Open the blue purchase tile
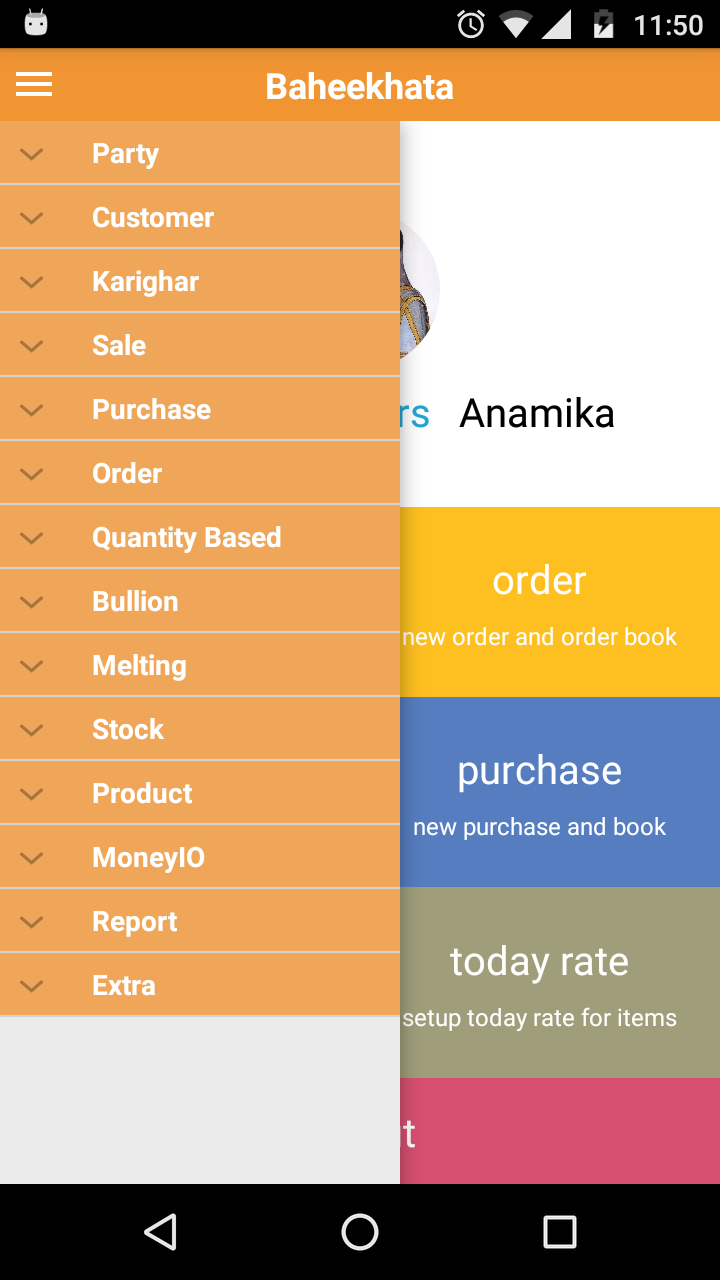This screenshot has height=1280, width=720. pos(560,792)
